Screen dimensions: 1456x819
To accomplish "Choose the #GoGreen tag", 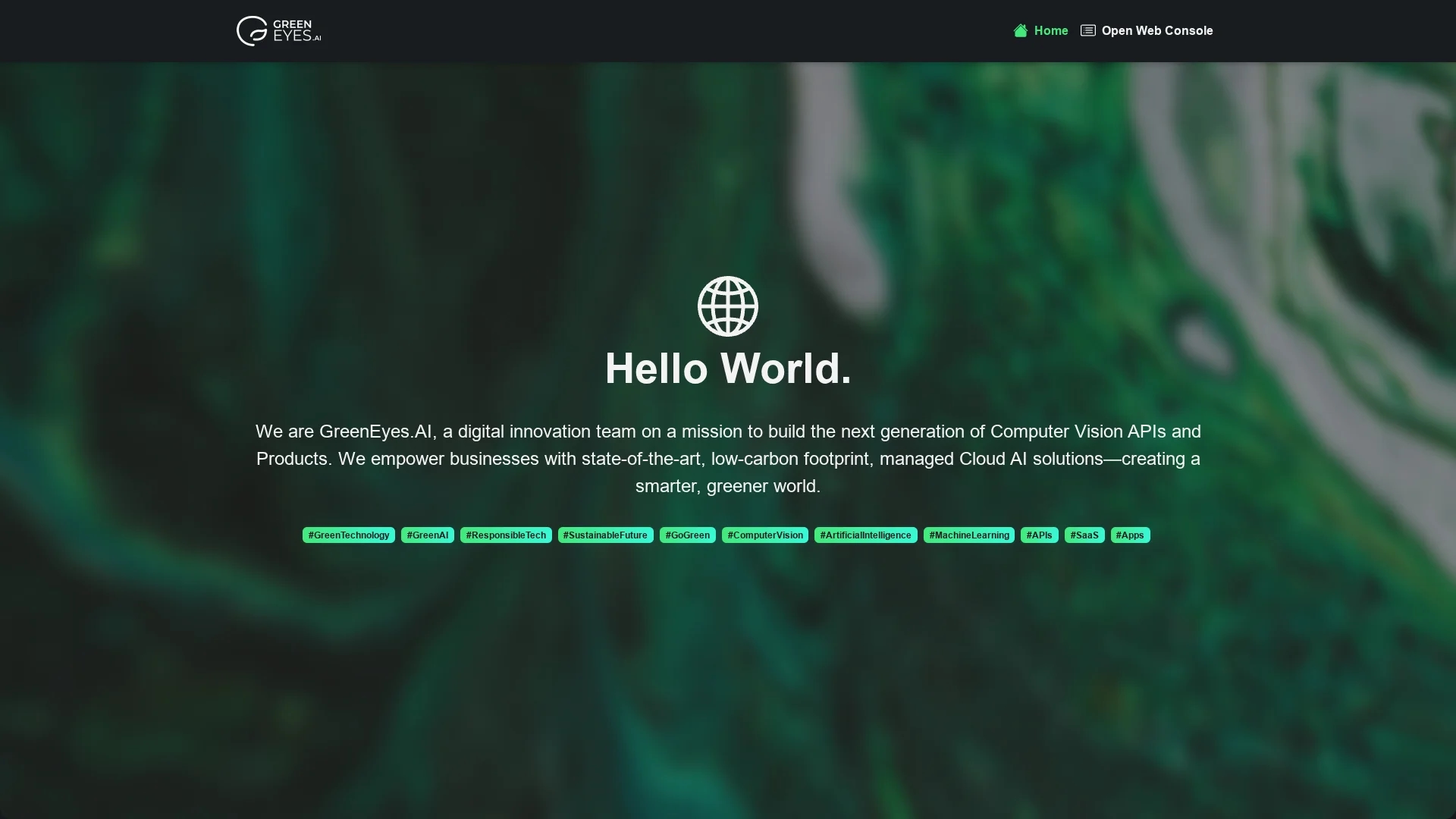I will [x=688, y=535].
